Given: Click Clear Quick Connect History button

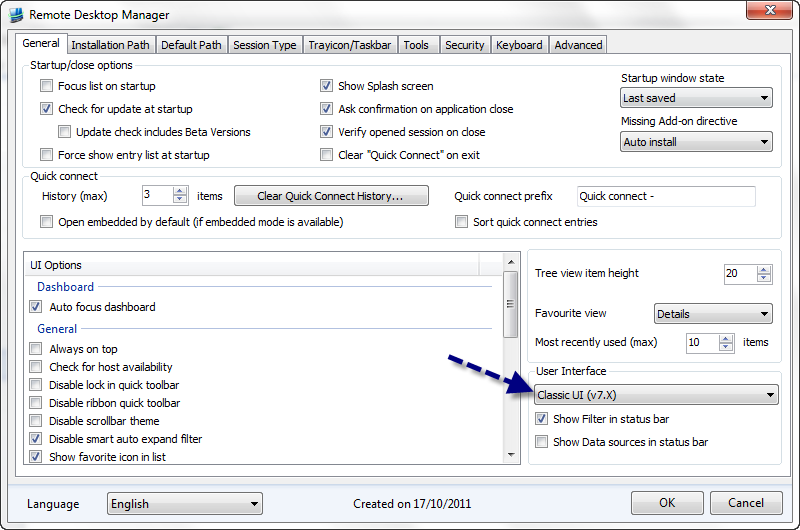Looking at the screenshot, I should point(331,196).
